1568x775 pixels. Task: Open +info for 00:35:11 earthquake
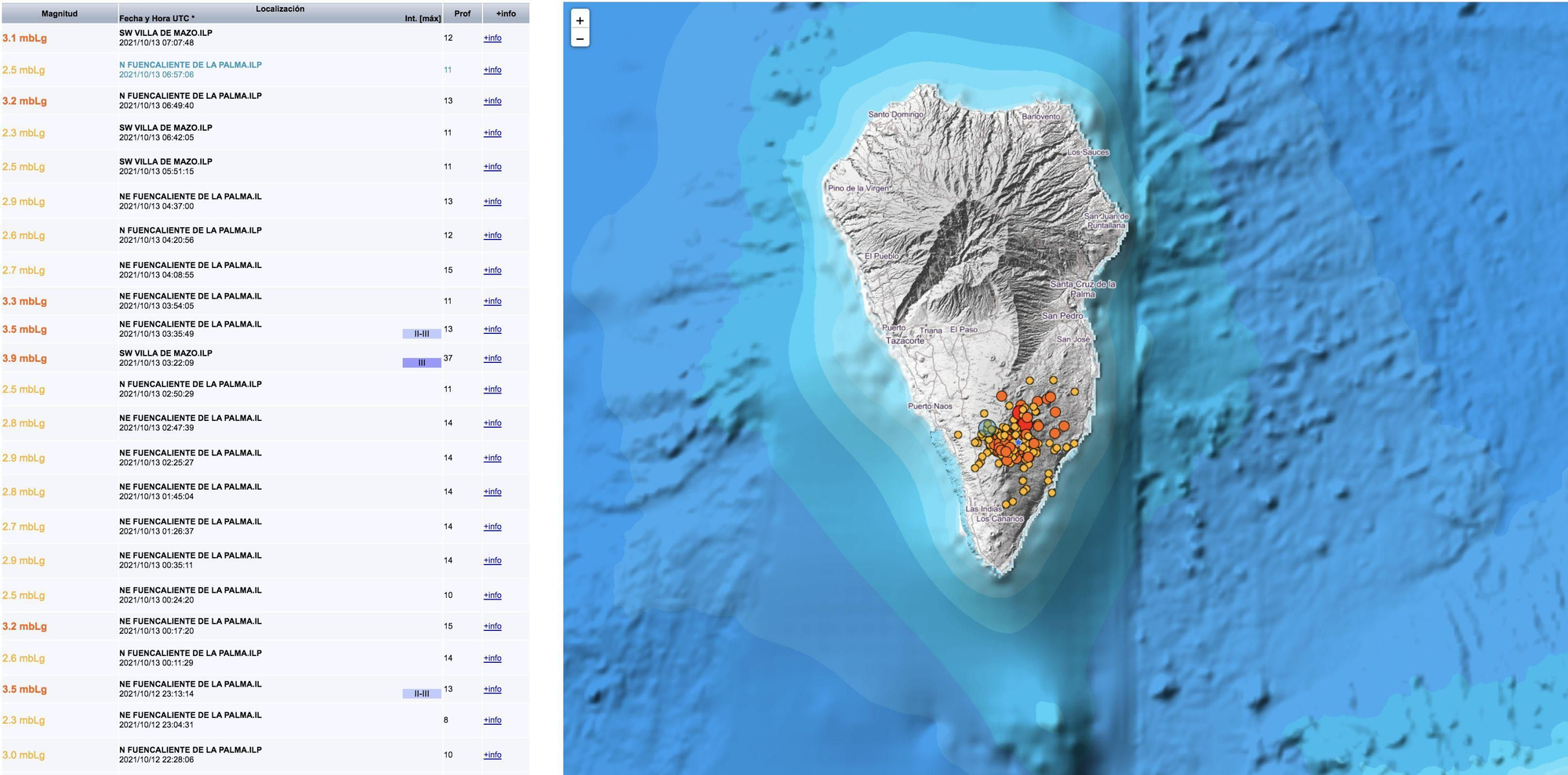click(492, 561)
